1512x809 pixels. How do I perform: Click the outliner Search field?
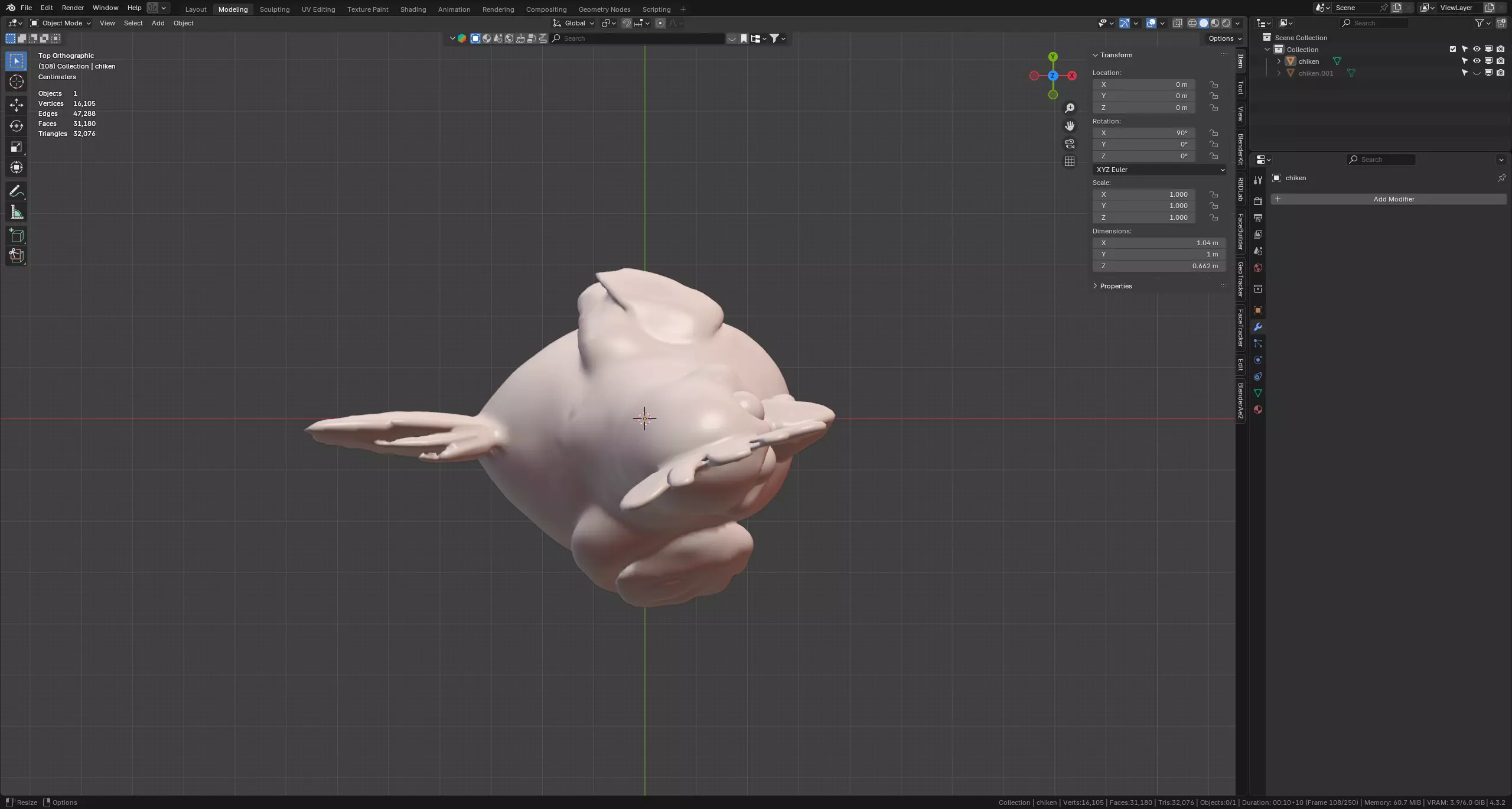(x=1374, y=23)
